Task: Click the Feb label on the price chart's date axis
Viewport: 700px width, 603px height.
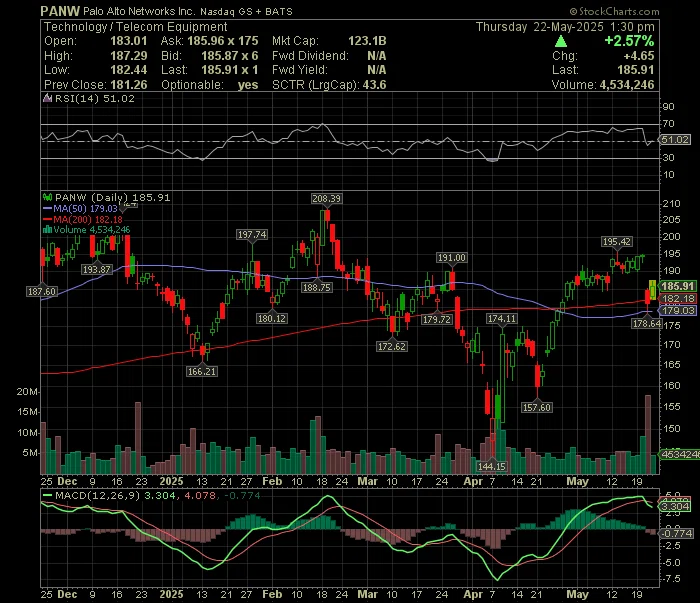Action: (x=272, y=482)
